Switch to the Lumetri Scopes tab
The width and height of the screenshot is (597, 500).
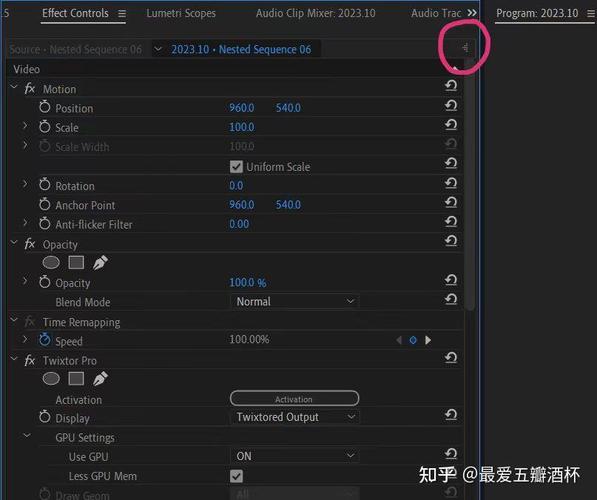pyautogui.click(x=181, y=13)
